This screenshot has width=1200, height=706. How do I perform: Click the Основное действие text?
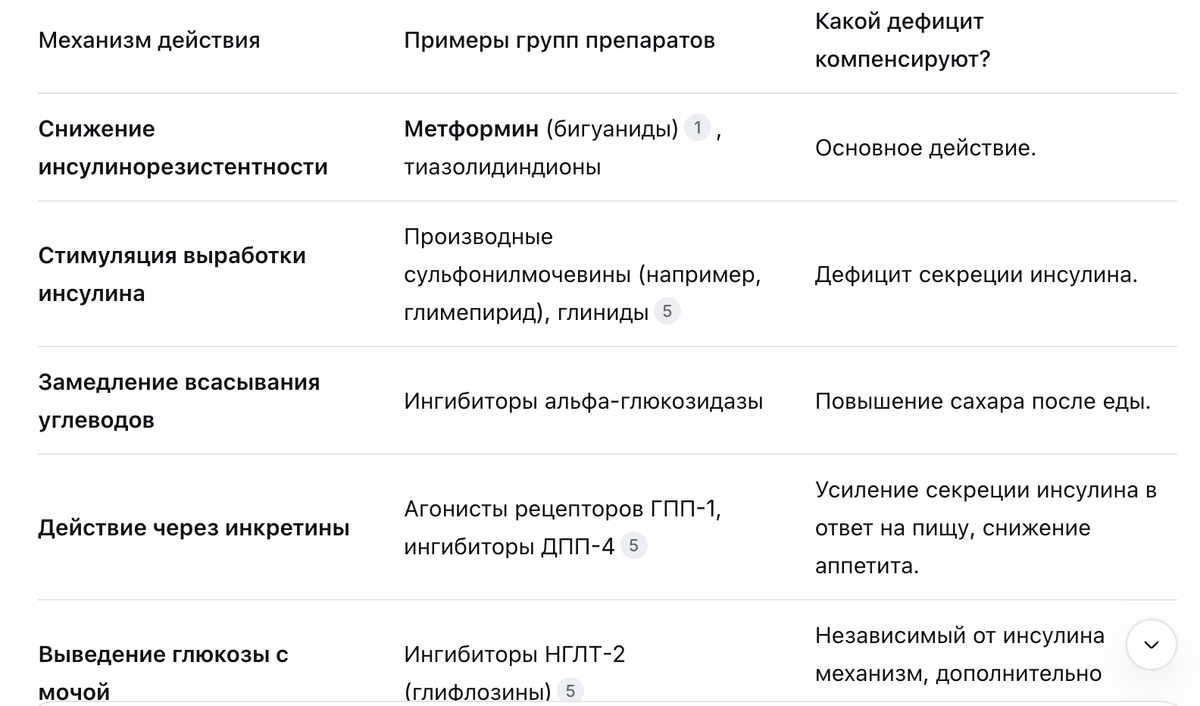tap(926, 149)
